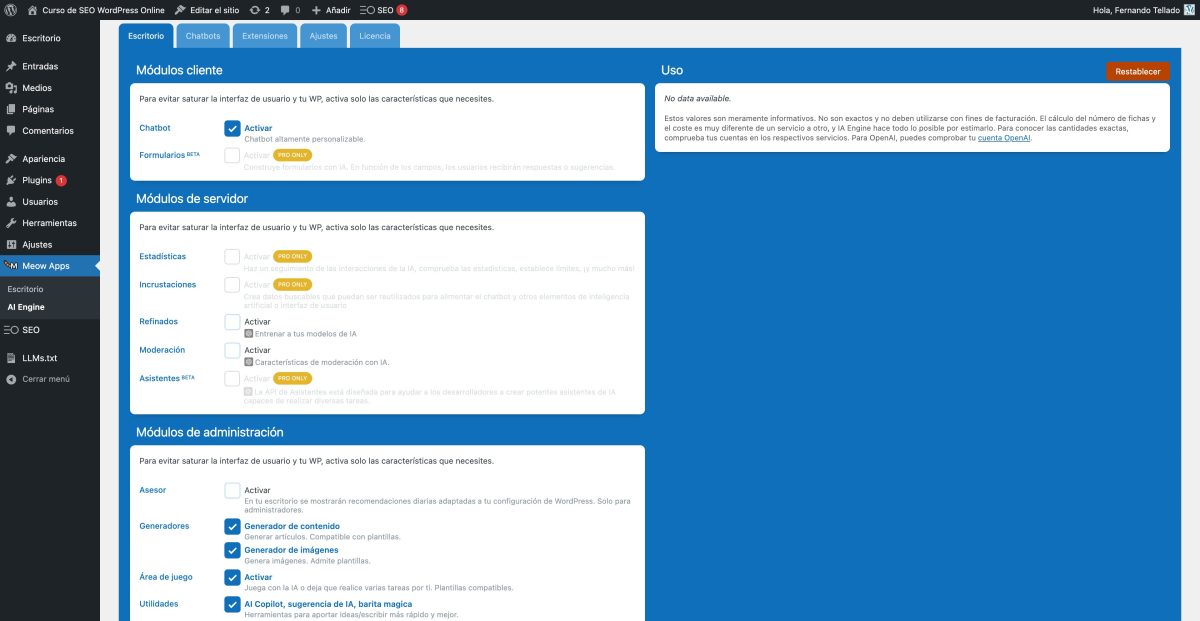Click the Plugins update count badge
1200x621 pixels.
(61, 181)
